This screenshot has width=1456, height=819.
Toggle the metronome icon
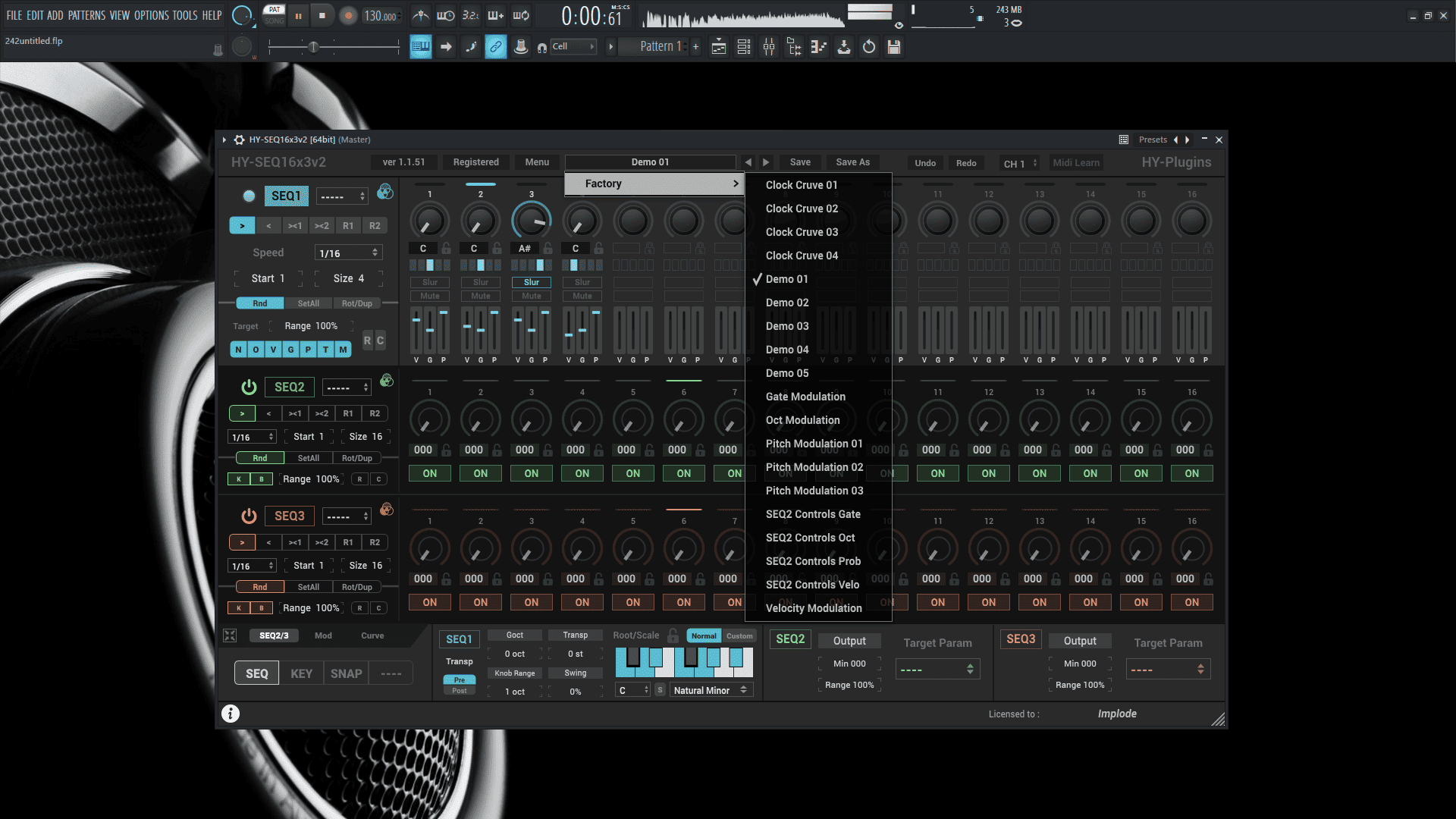(421, 15)
